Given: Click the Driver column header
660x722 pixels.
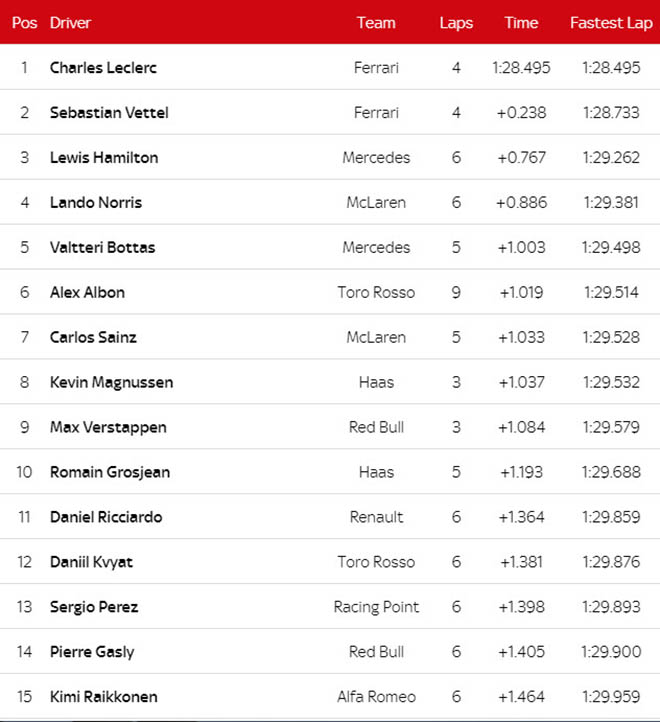Looking at the screenshot, I should point(70,22).
